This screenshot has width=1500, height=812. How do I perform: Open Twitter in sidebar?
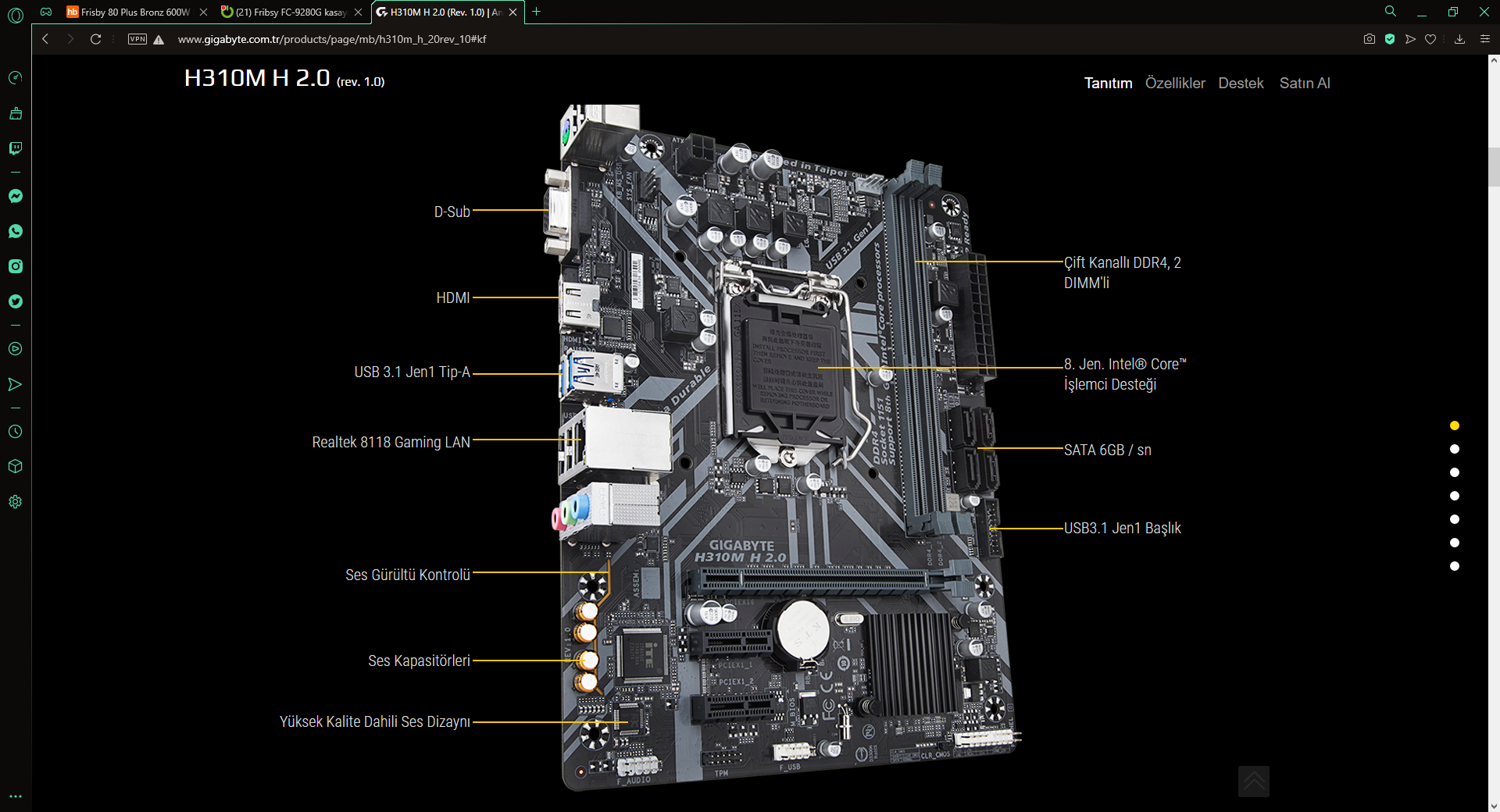click(16, 301)
